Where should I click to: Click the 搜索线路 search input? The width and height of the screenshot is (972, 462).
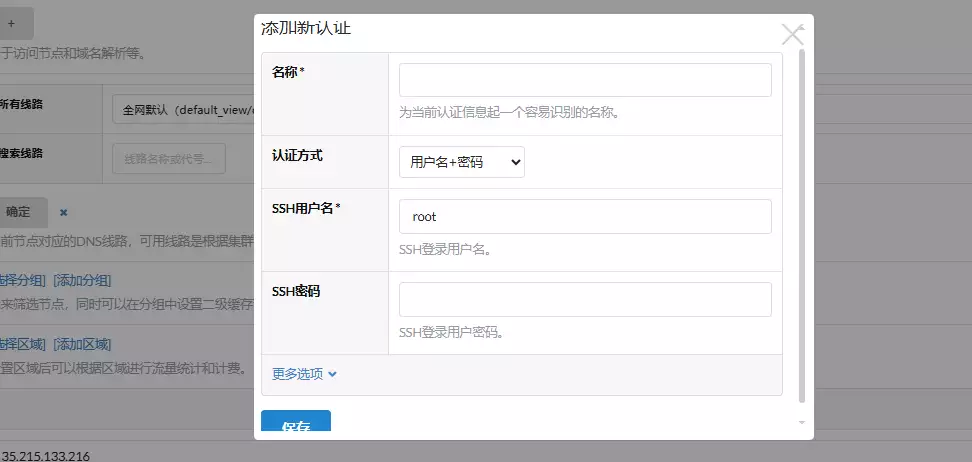[168, 158]
